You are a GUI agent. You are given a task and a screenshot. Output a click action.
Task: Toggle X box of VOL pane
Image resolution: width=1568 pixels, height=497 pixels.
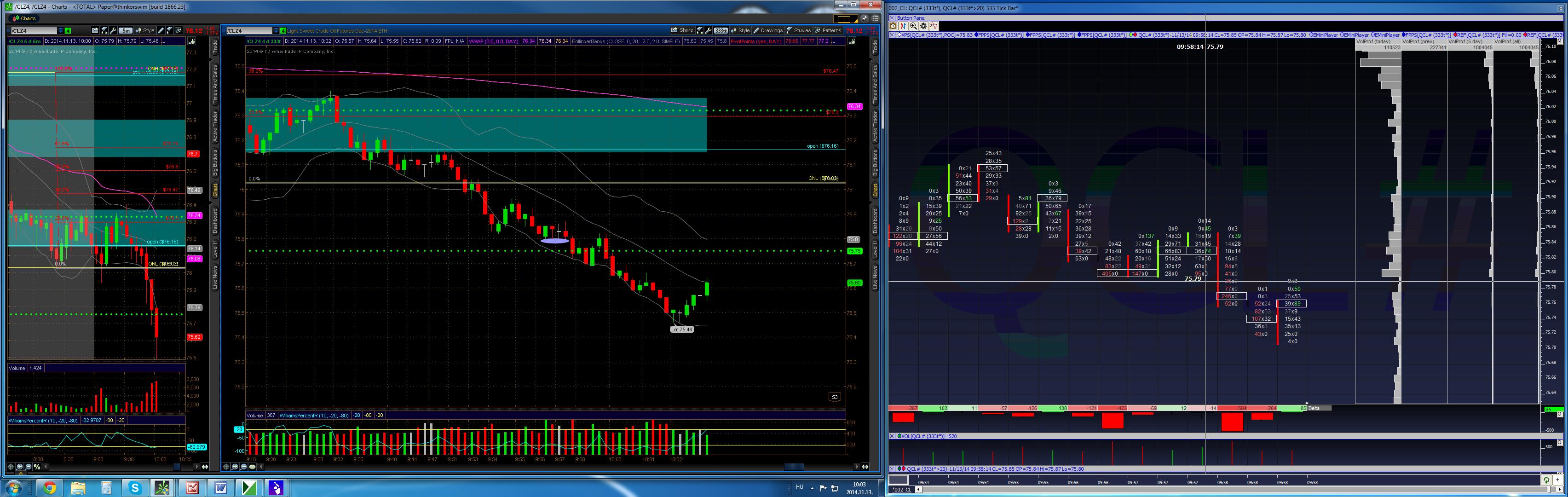(x=892, y=436)
